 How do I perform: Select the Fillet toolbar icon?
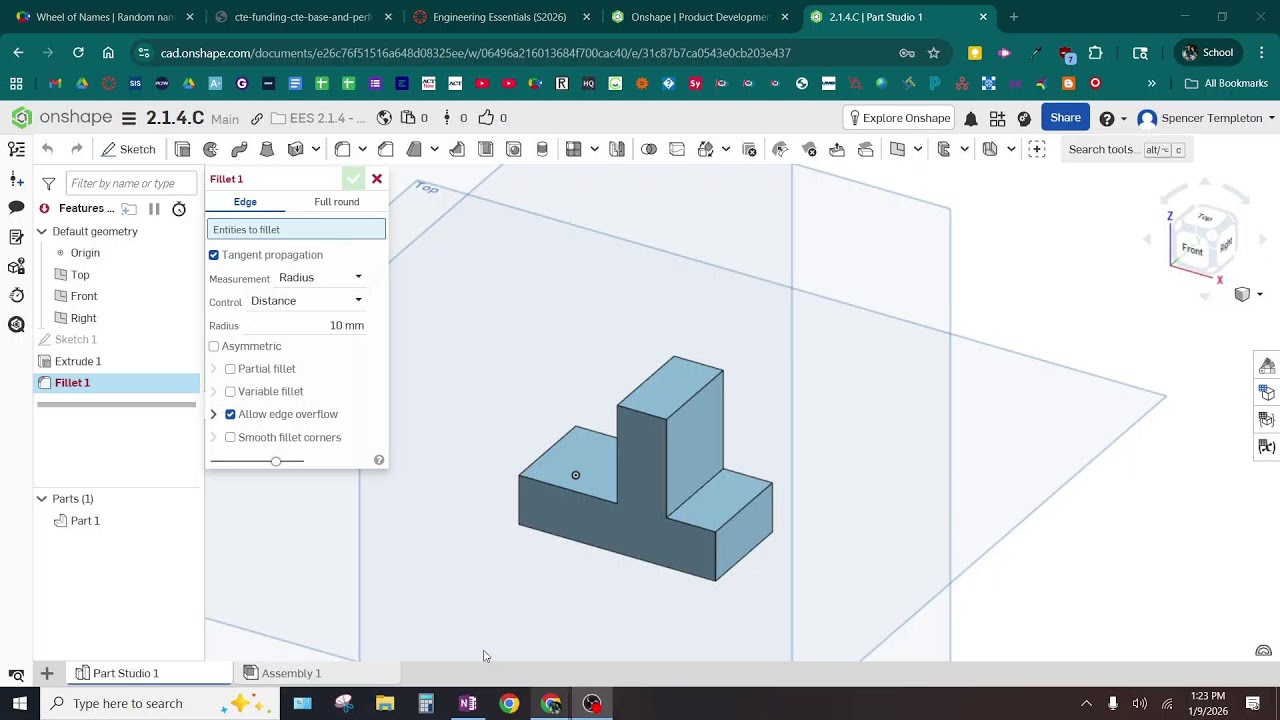[x=342, y=149]
